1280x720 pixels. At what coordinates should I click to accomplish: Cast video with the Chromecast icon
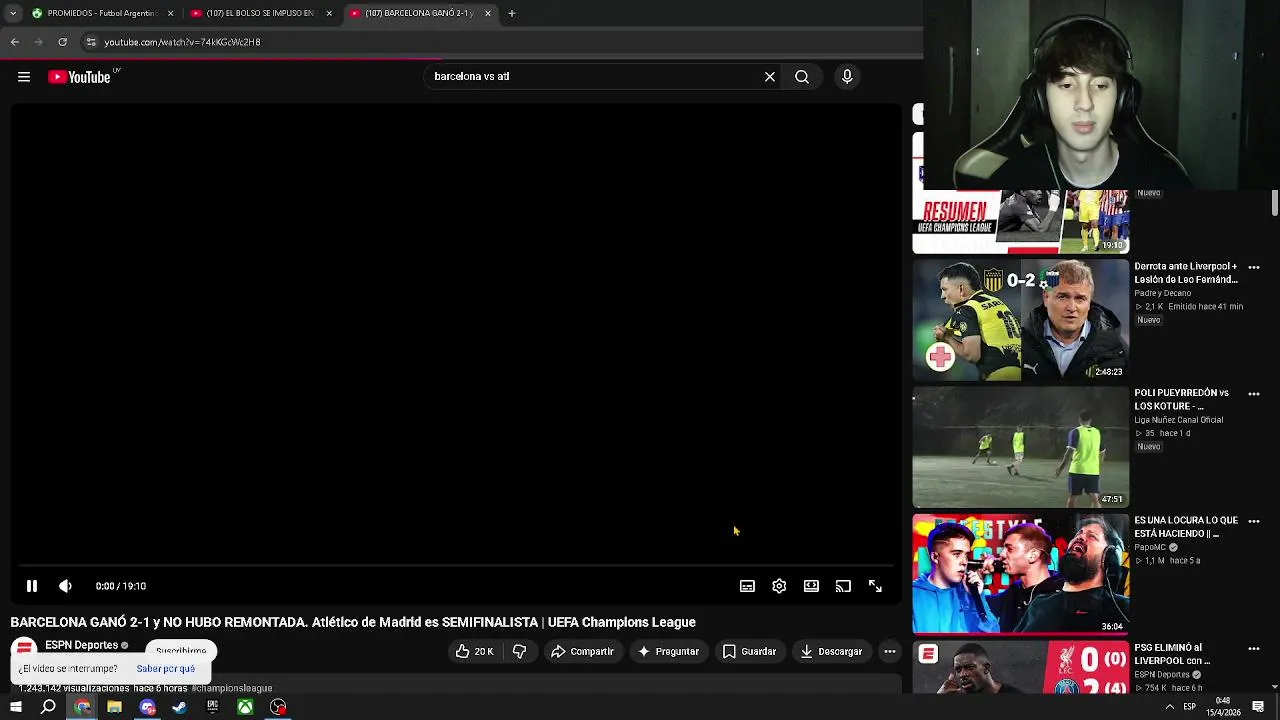[x=843, y=586]
